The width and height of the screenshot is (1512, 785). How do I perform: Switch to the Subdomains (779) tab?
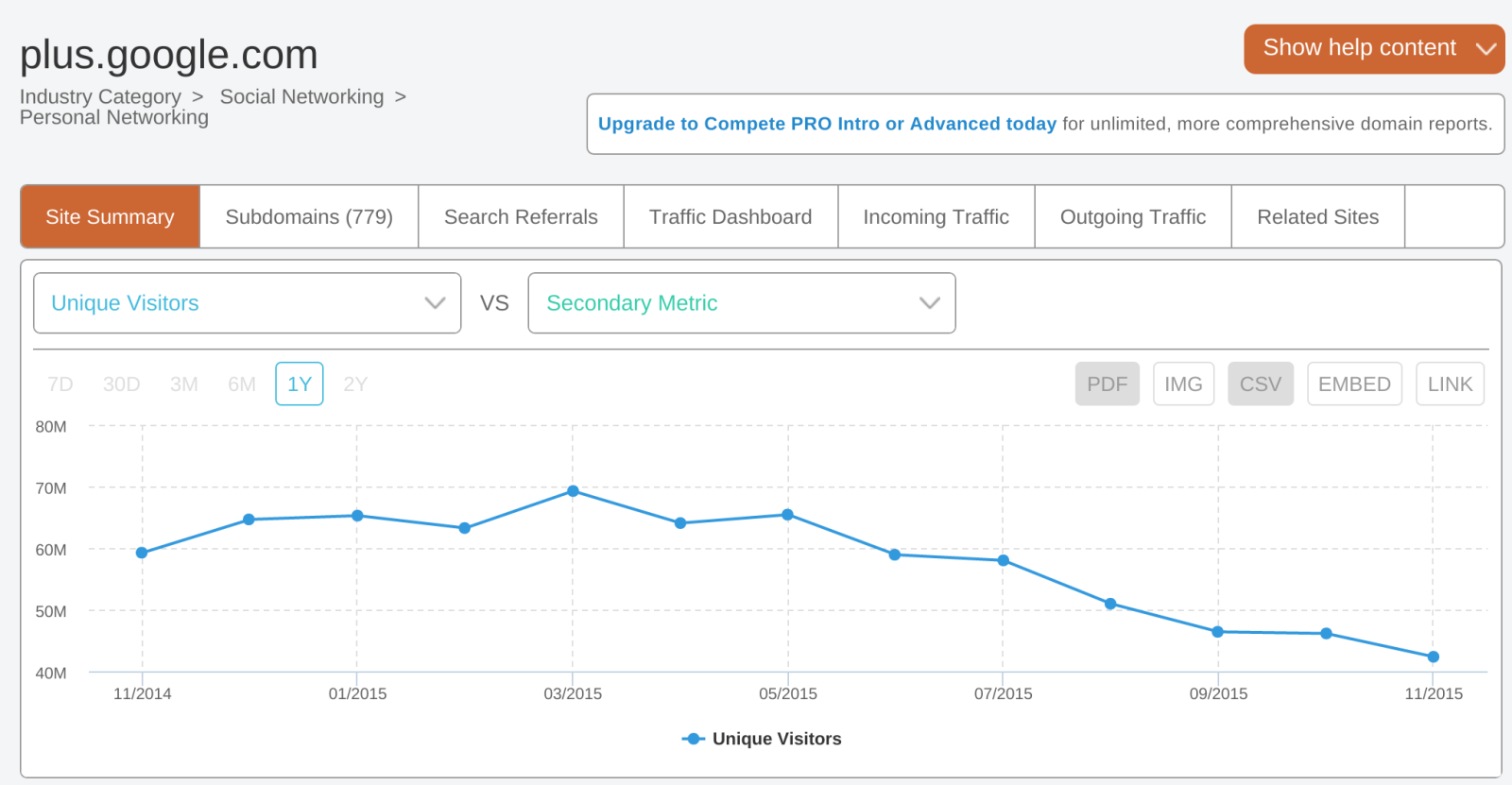pos(309,216)
